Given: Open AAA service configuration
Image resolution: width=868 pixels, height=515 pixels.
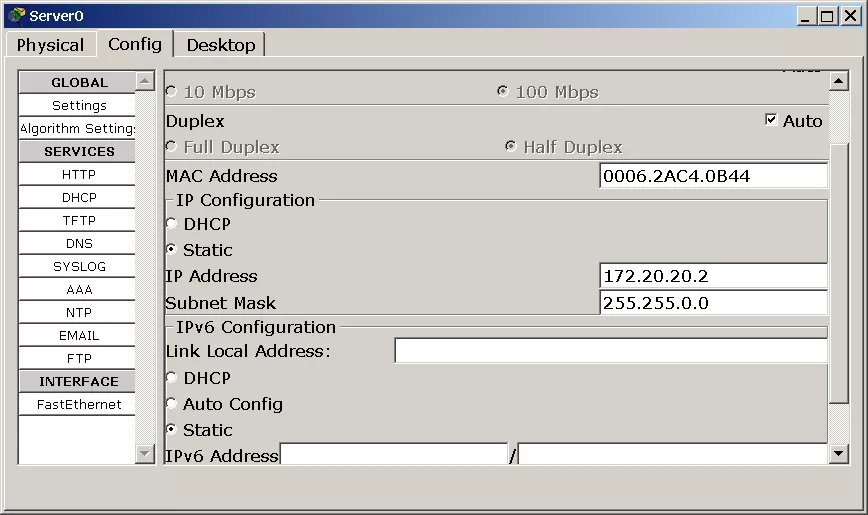Looking at the screenshot, I should 77,289.
